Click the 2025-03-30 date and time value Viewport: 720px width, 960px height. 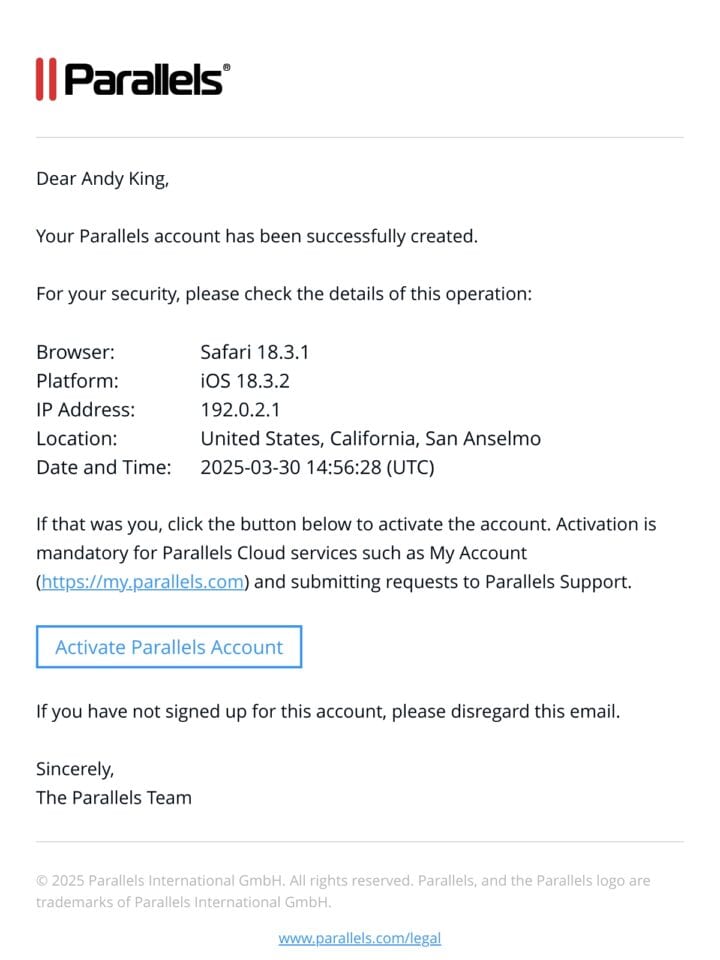click(x=317, y=467)
